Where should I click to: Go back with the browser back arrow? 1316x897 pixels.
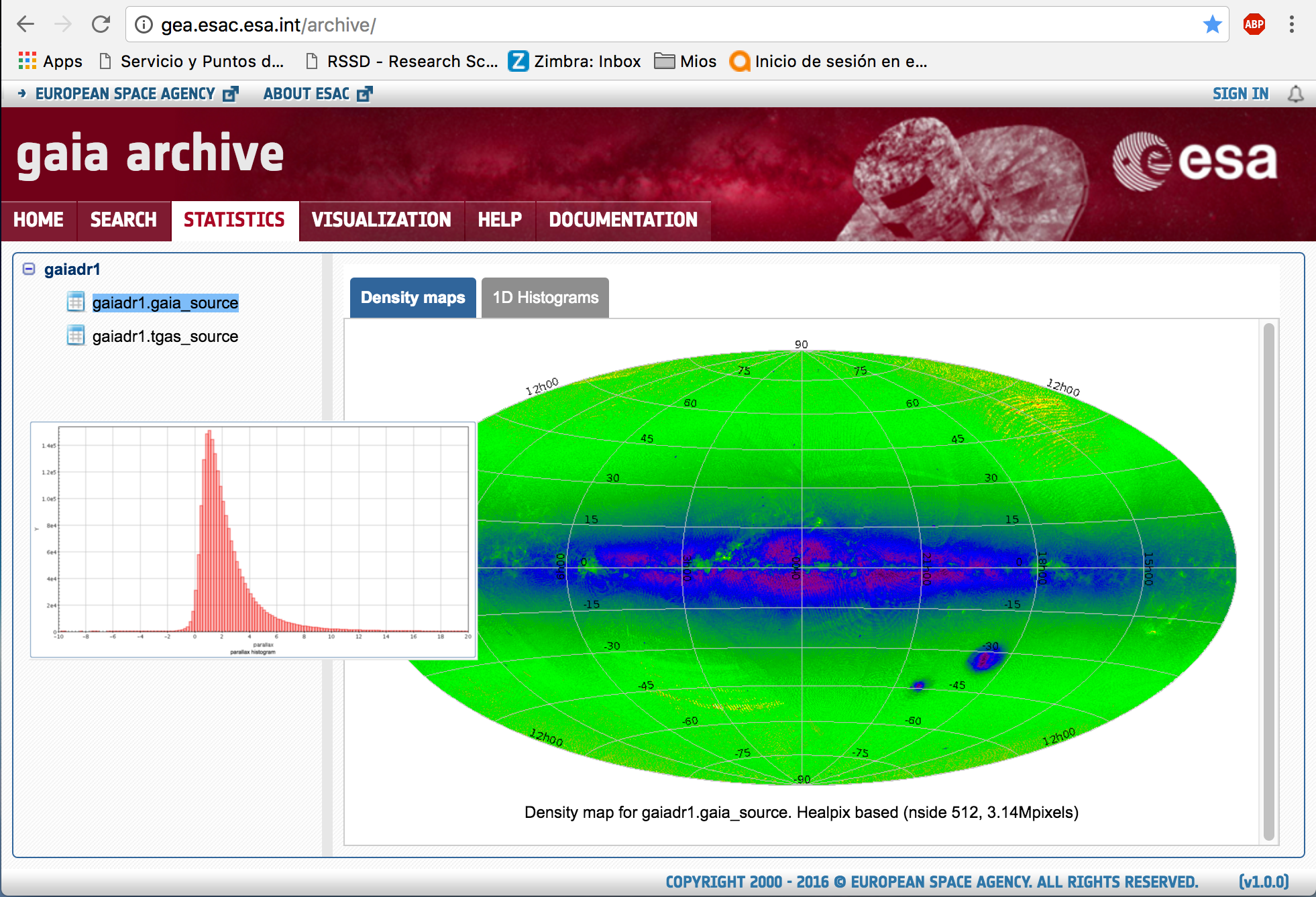25,25
